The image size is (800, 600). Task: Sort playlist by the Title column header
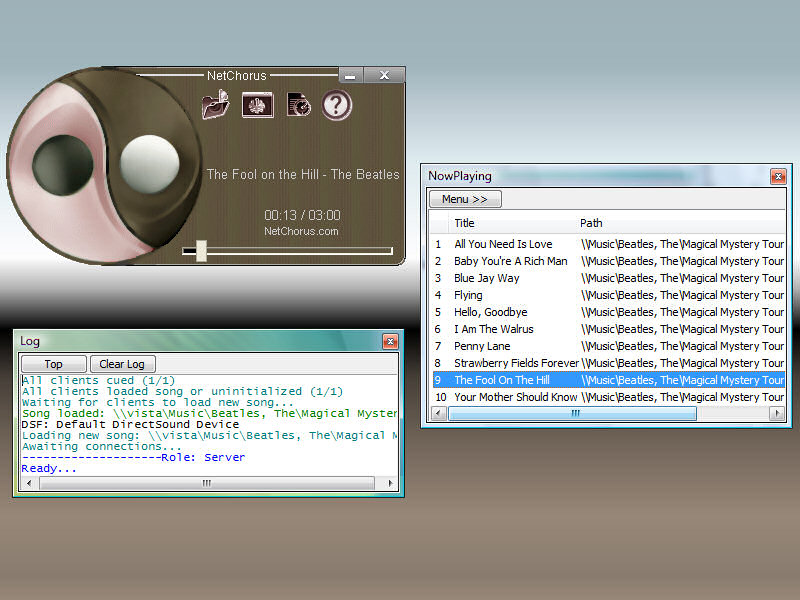(x=465, y=223)
